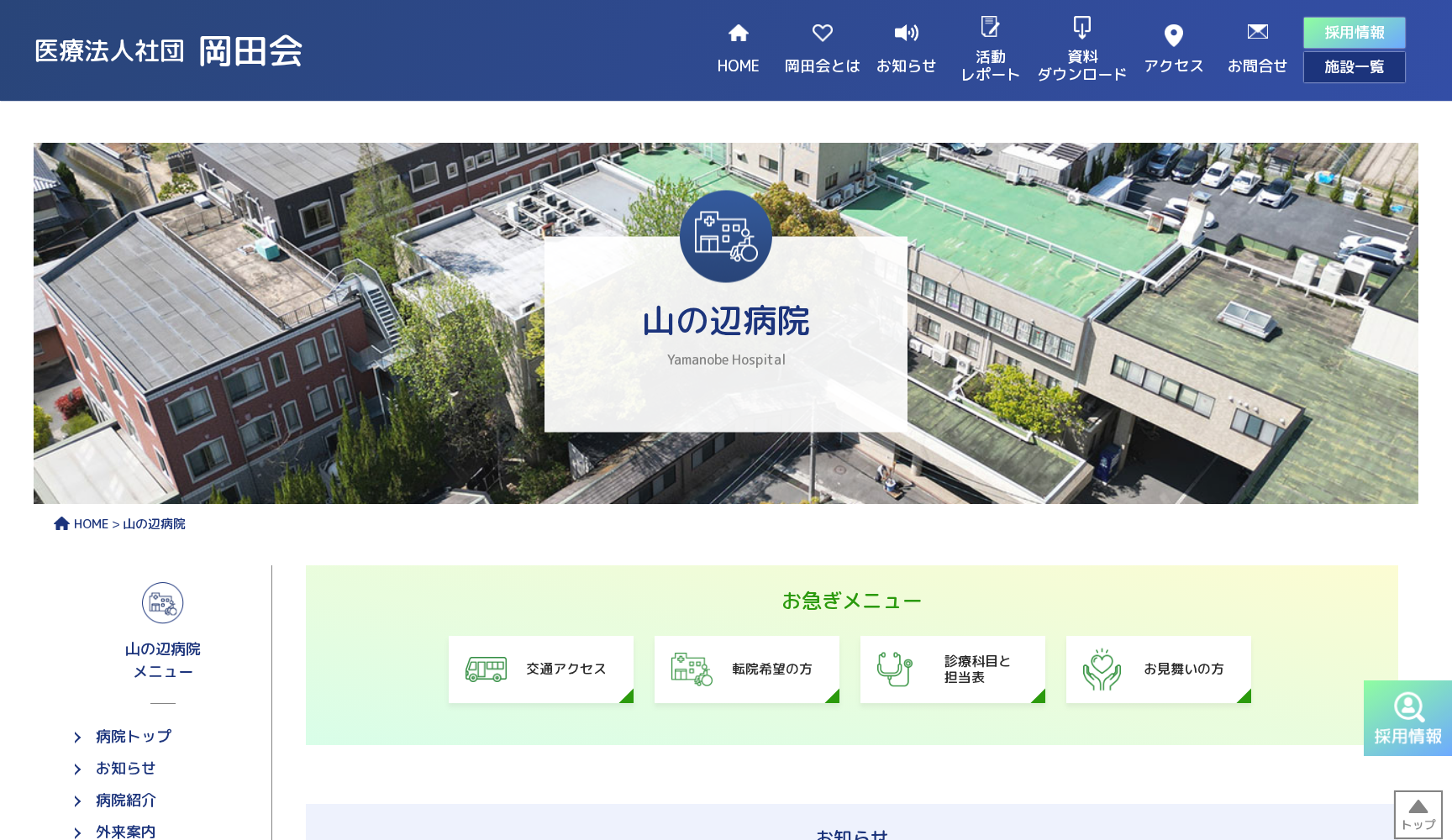Select 病院紹介 from the sidebar menu
The height and width of the screenshot is (840, 1452).
pos(126,801)
